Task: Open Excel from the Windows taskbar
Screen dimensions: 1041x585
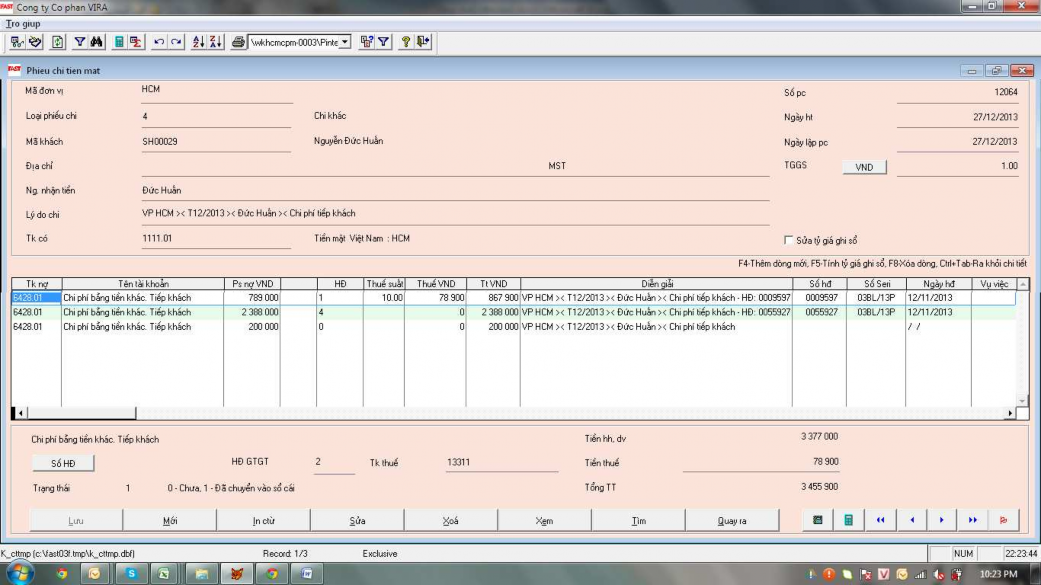Action: 165,574
